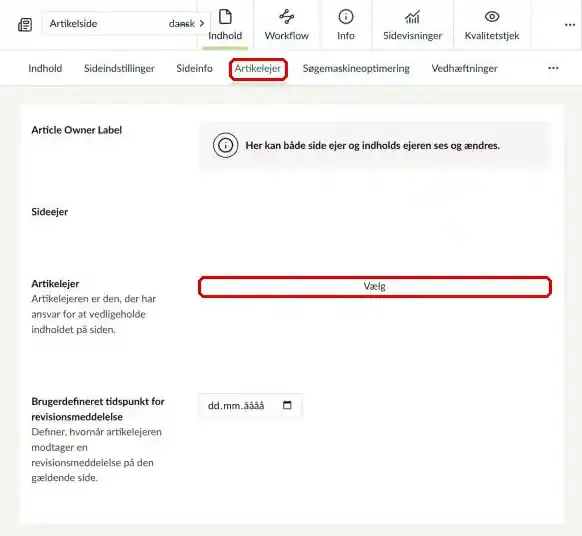The width and height of the screenshot is (582, 536).
Task: Open the Workflow view
Action: [x=286, y=25]
